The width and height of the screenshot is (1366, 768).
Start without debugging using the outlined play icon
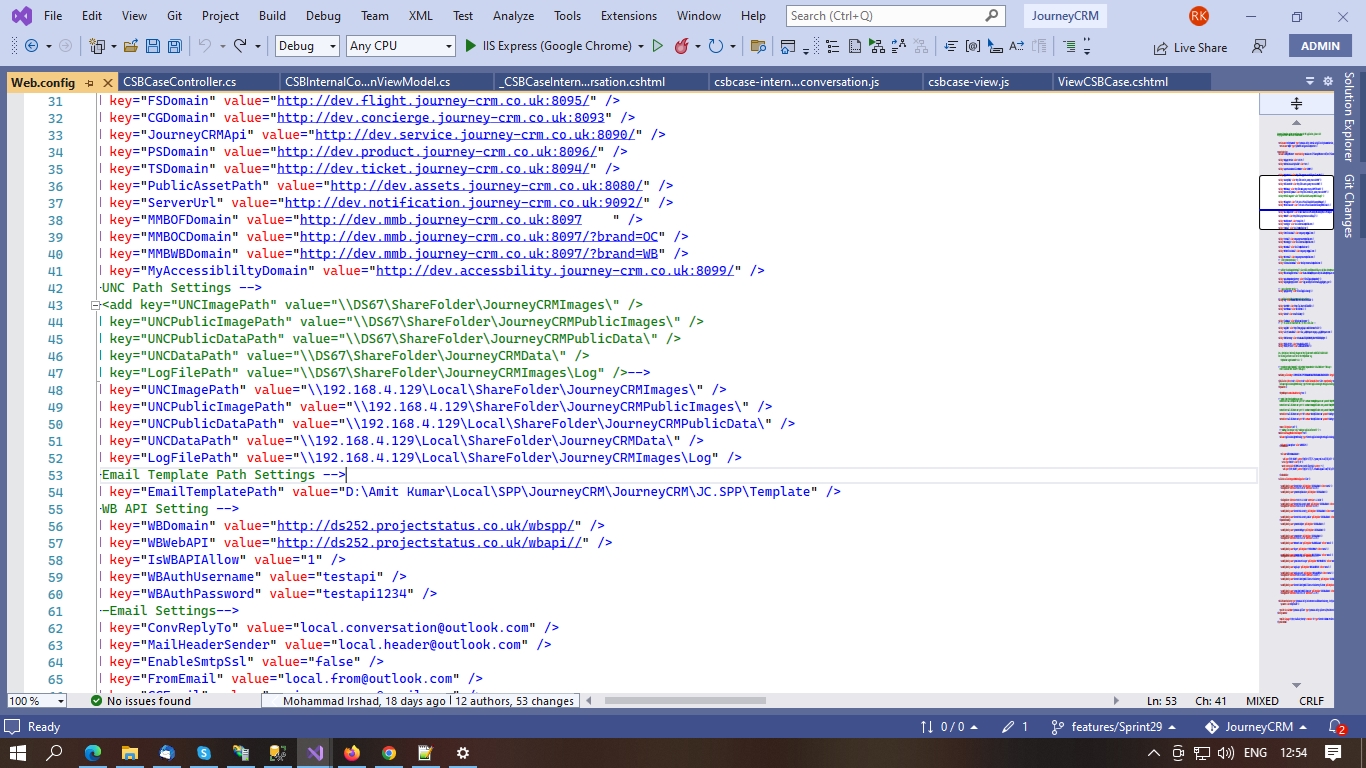point(657,46)
